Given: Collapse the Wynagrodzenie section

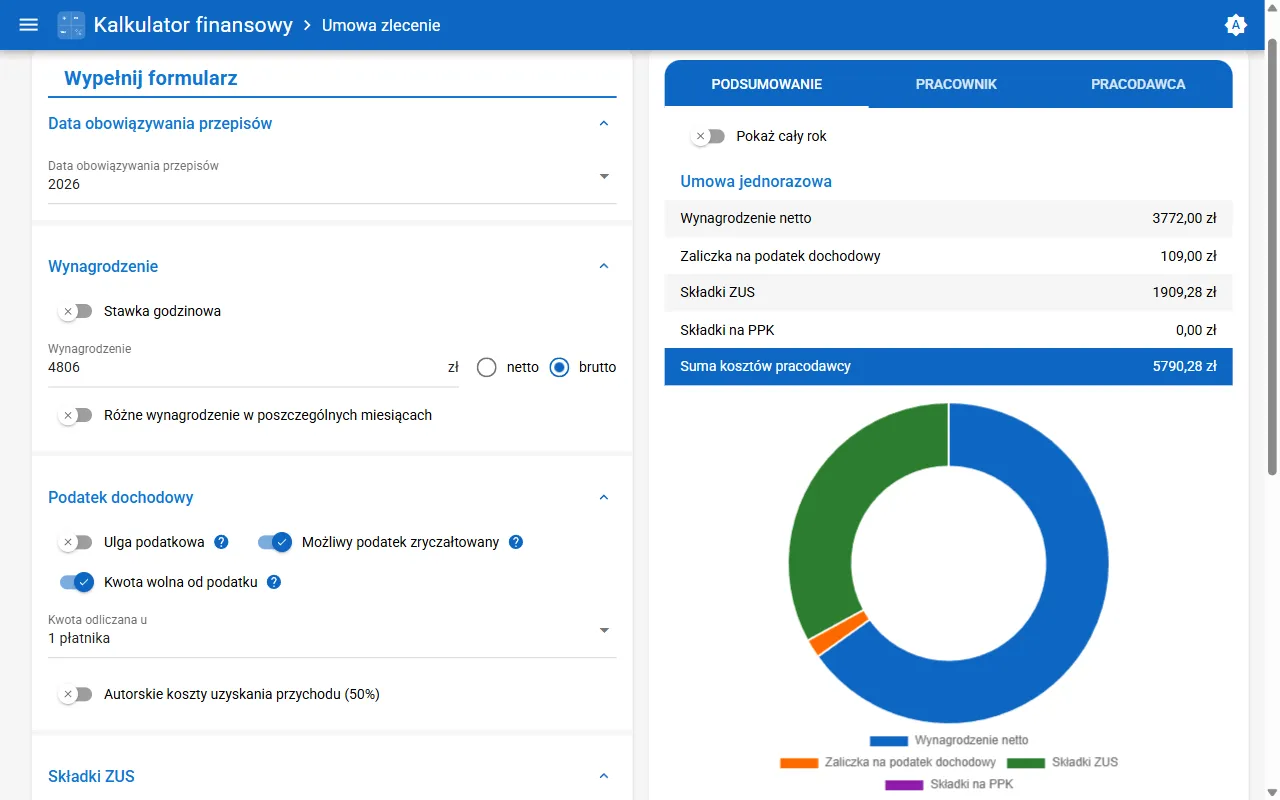Looking at the screenshot, I should [603, 266].
